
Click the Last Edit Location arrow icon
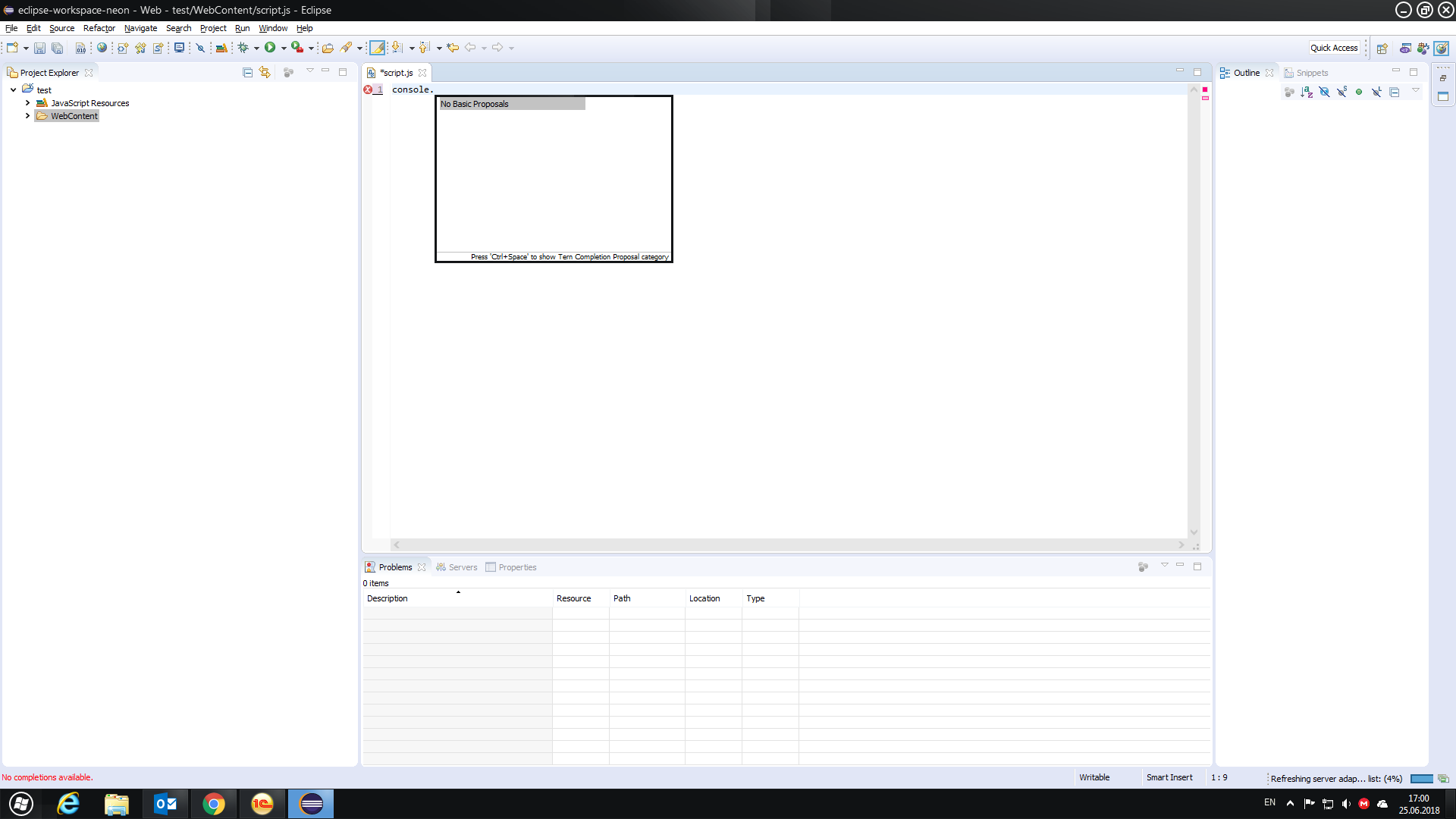453,48
